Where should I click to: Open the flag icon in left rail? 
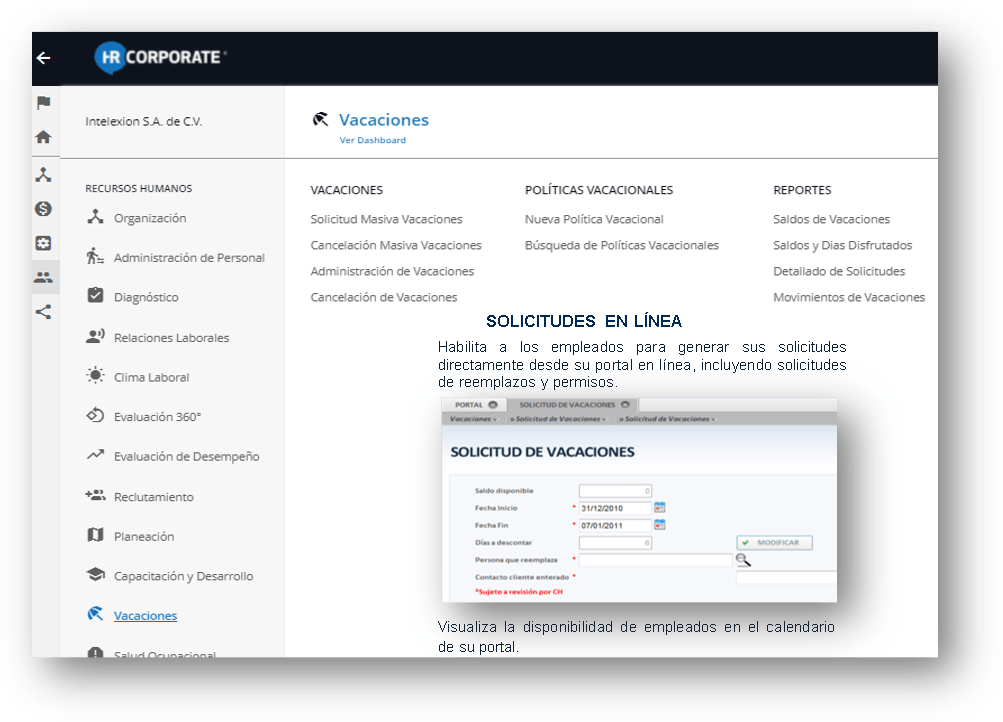[x=43, y=103]
